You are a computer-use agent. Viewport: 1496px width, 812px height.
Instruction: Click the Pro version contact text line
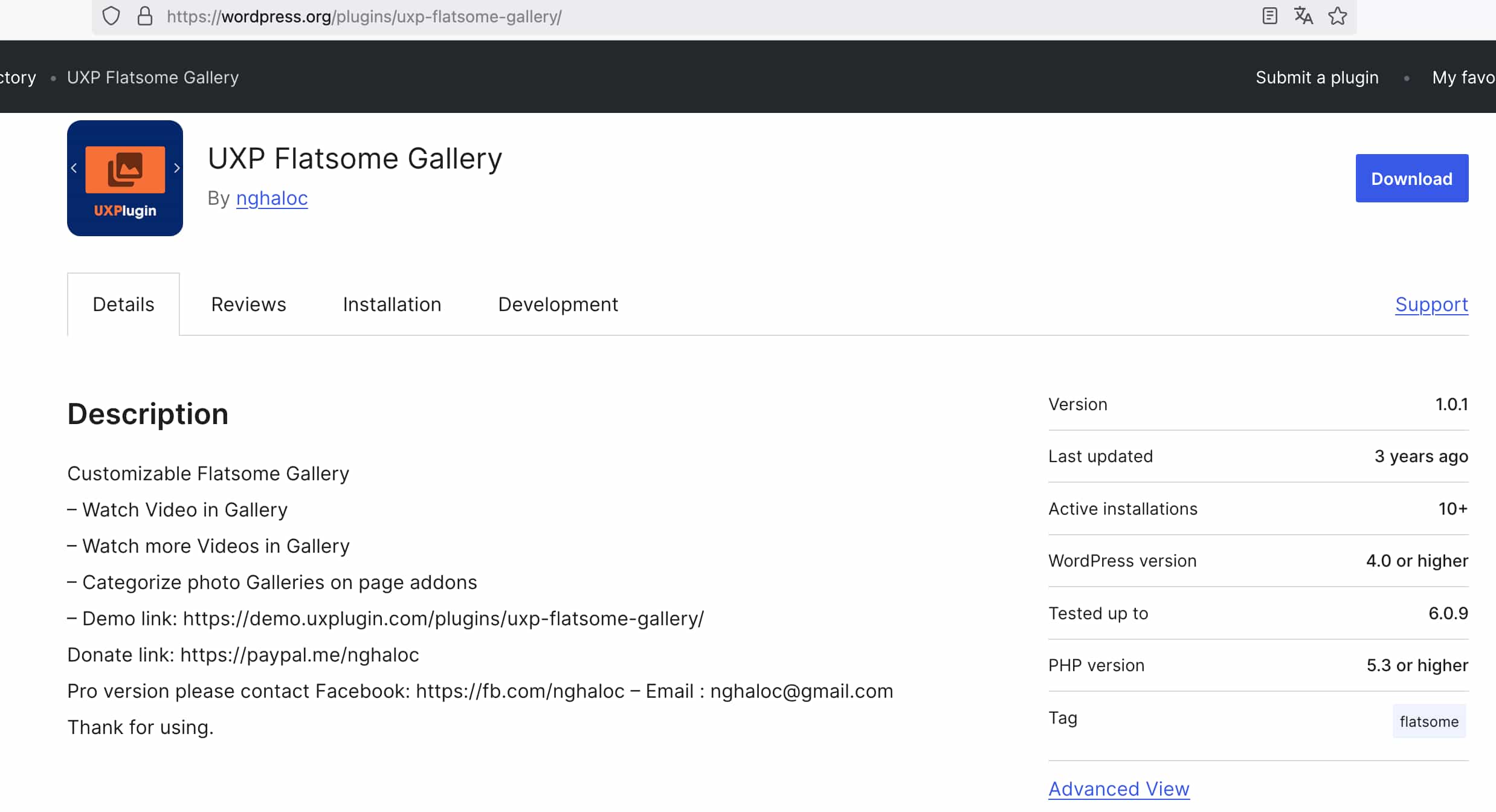click(x=480, y=691)
